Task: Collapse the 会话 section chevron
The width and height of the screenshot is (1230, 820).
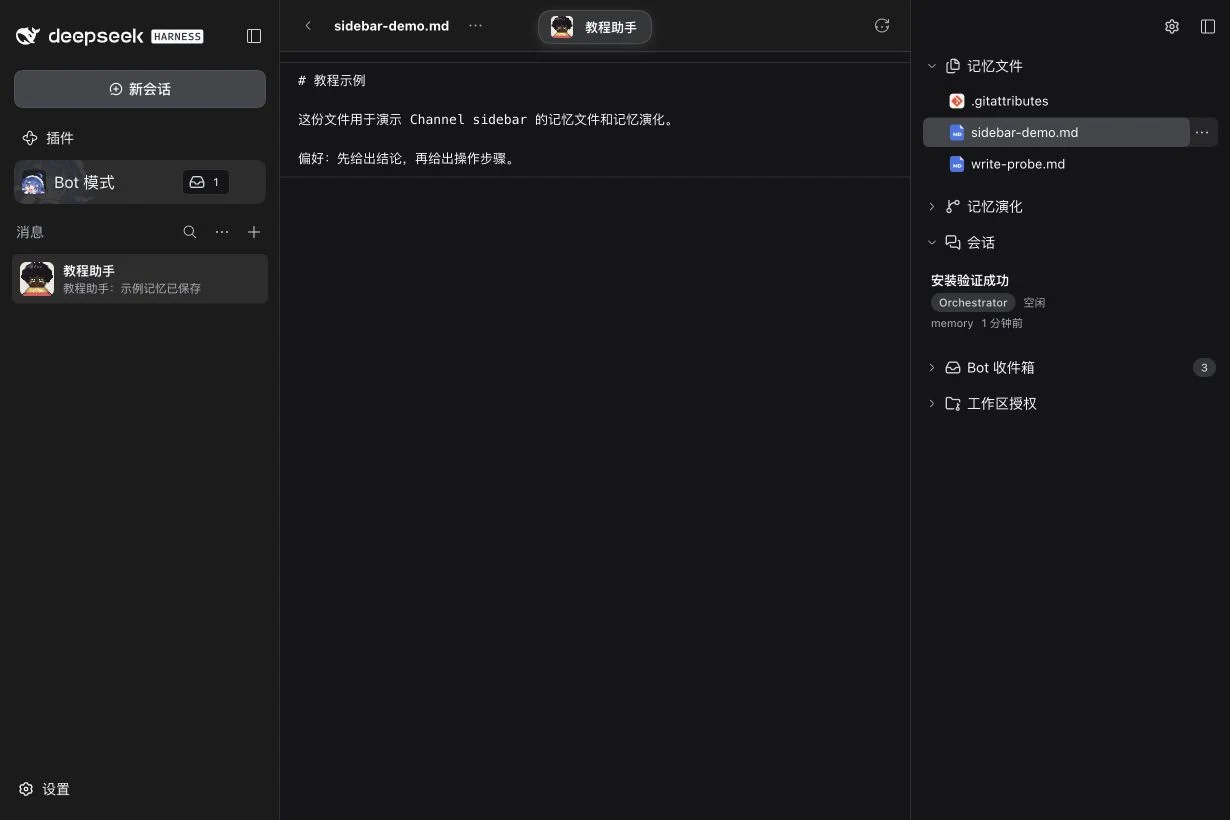Action: click(x=932, y=242)
